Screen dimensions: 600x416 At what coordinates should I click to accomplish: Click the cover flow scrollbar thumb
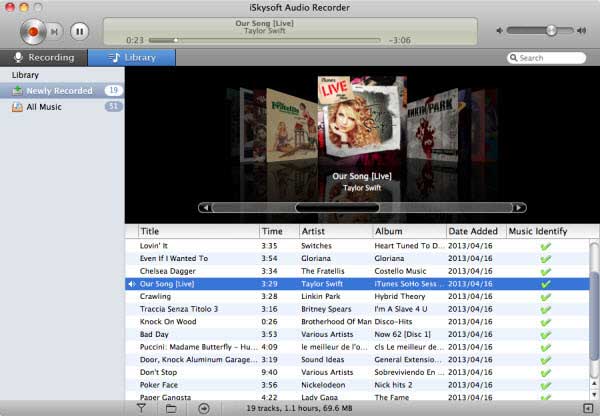click(x=337, y=207)
